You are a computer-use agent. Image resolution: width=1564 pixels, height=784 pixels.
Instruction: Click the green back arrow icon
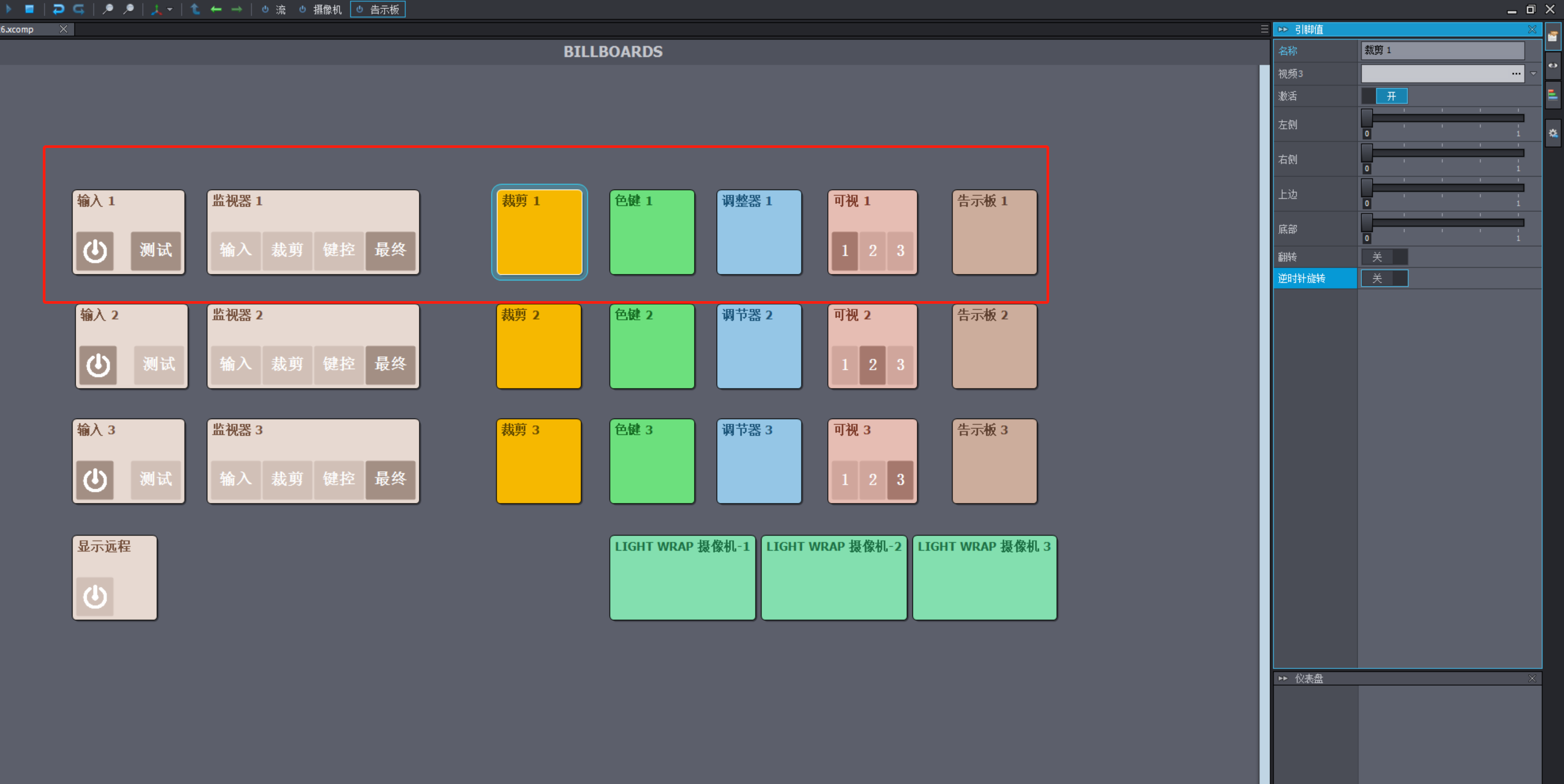point(216,9)
